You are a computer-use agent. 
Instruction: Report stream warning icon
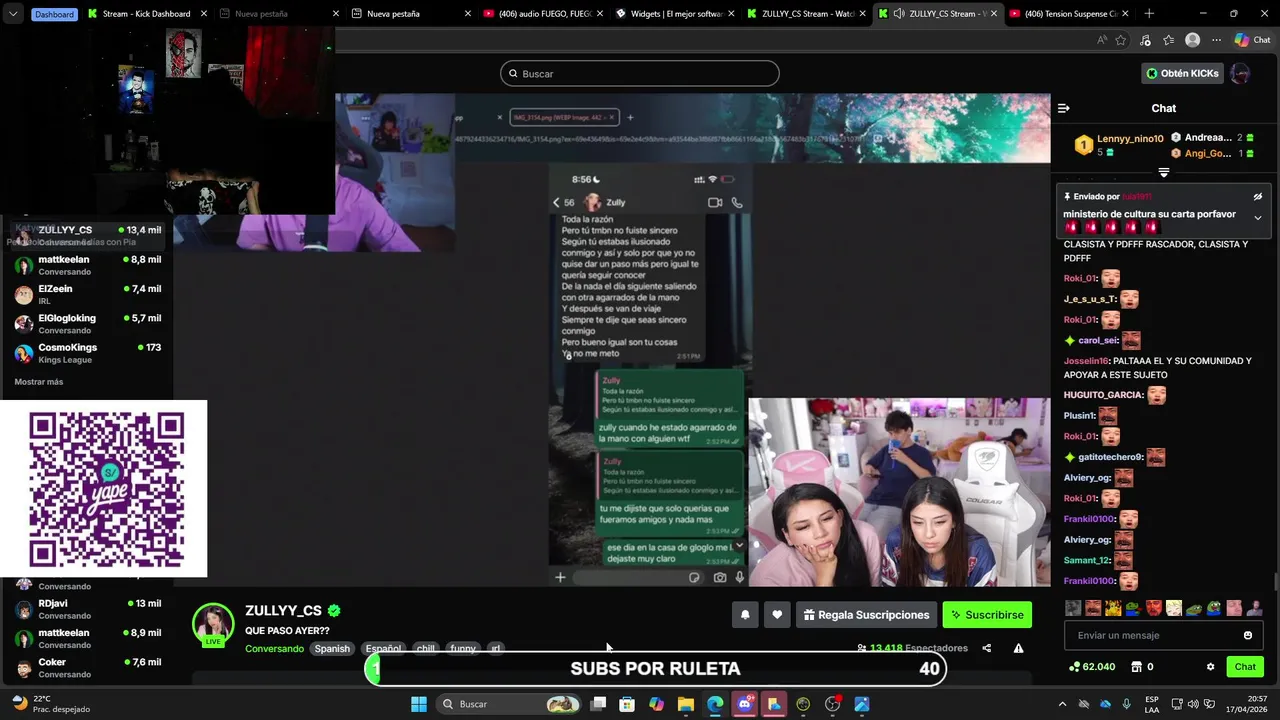1018,648
